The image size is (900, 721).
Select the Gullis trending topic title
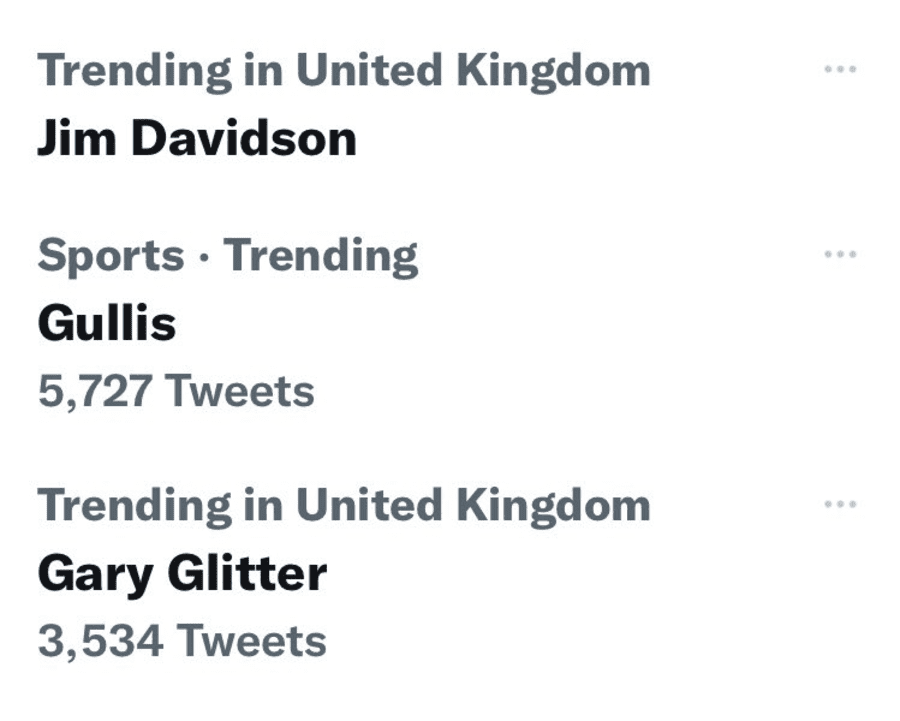click(106, 323)
